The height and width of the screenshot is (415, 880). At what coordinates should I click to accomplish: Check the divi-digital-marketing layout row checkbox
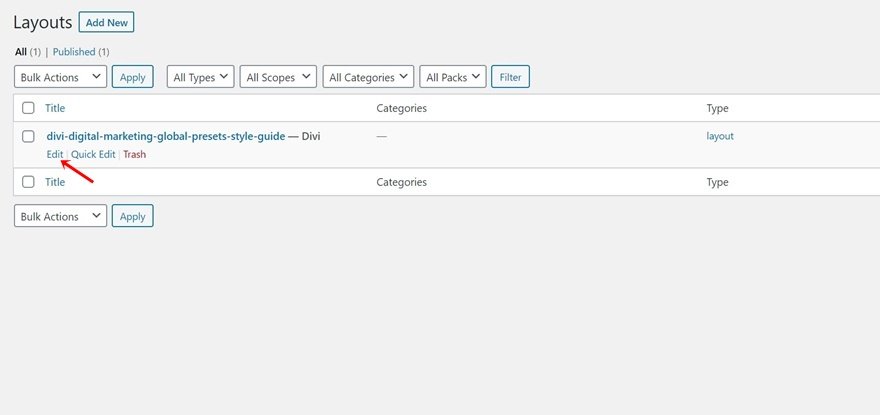click(x=28, y=136)
